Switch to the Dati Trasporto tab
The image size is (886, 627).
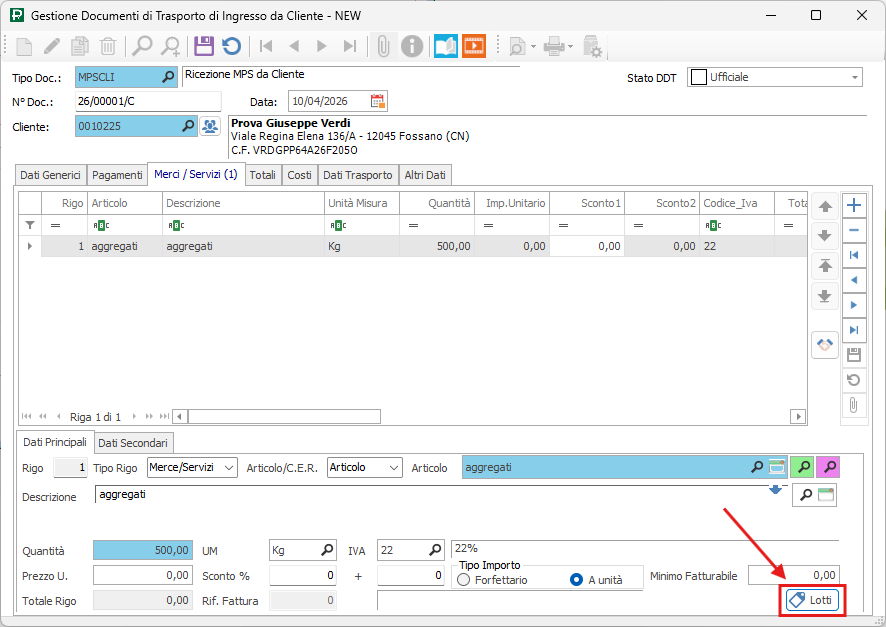click(x=358, y=175)
